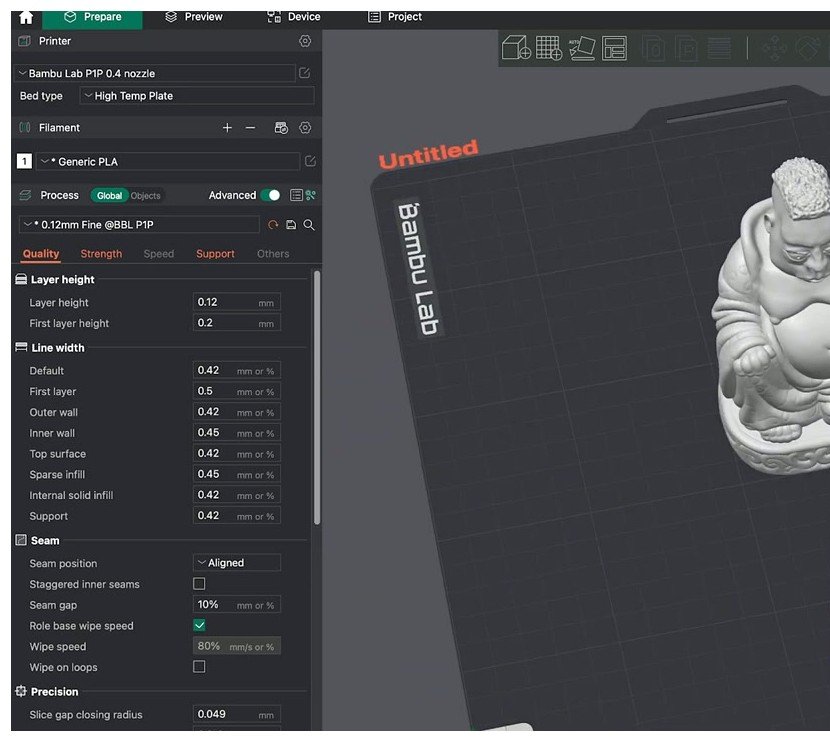Click Slice gap closing radius field
830x742 pixels.
[x=237, y=714]
